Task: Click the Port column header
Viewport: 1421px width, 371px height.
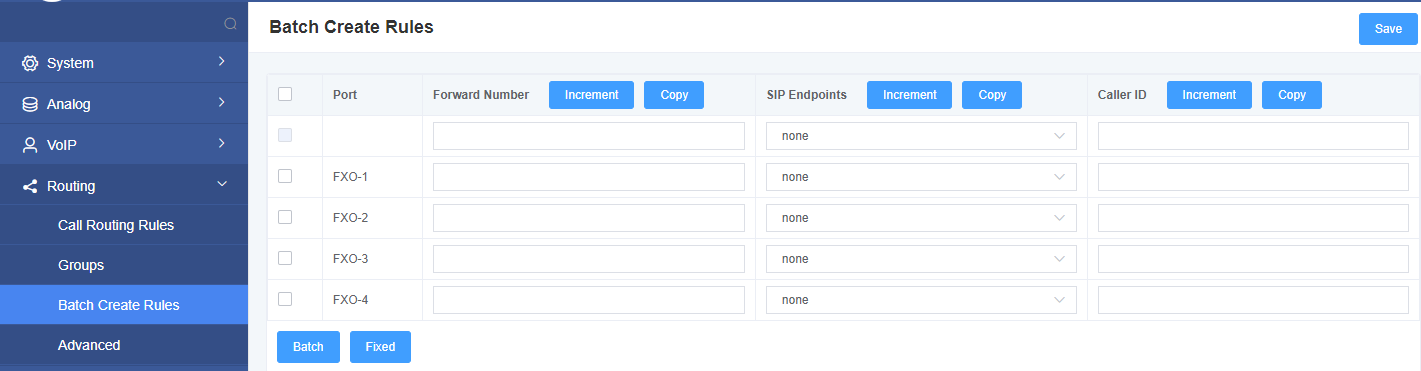Action: [345, 95]
